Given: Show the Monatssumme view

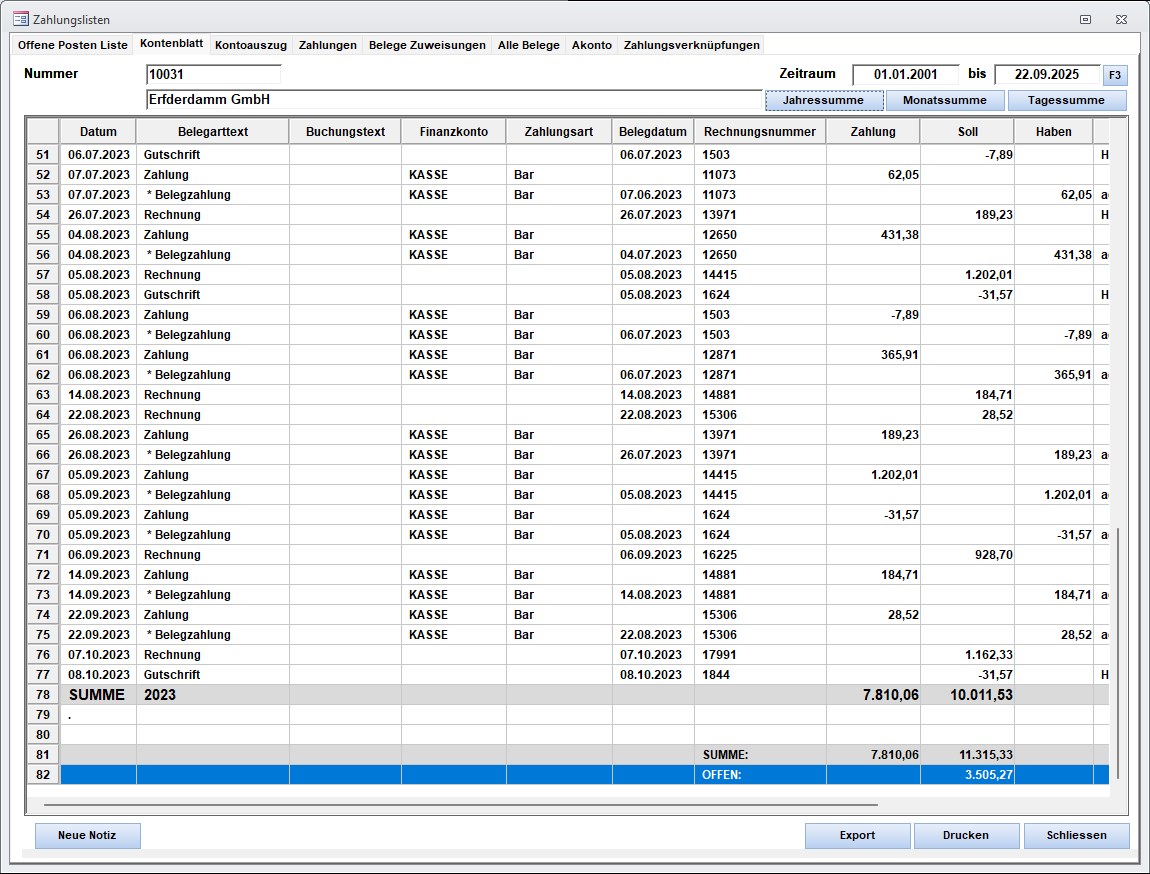Looking at the screenshot, I should [944, 100].
